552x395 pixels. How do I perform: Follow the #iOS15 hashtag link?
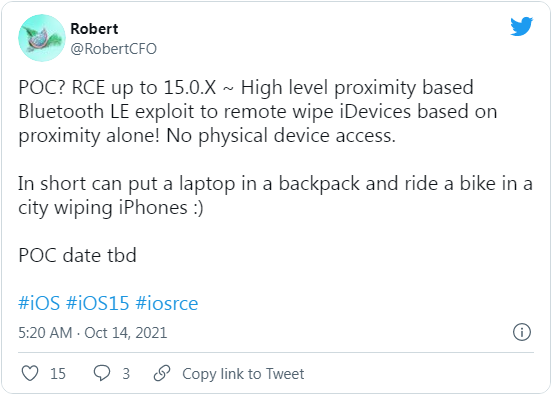[x=98, y=303]
